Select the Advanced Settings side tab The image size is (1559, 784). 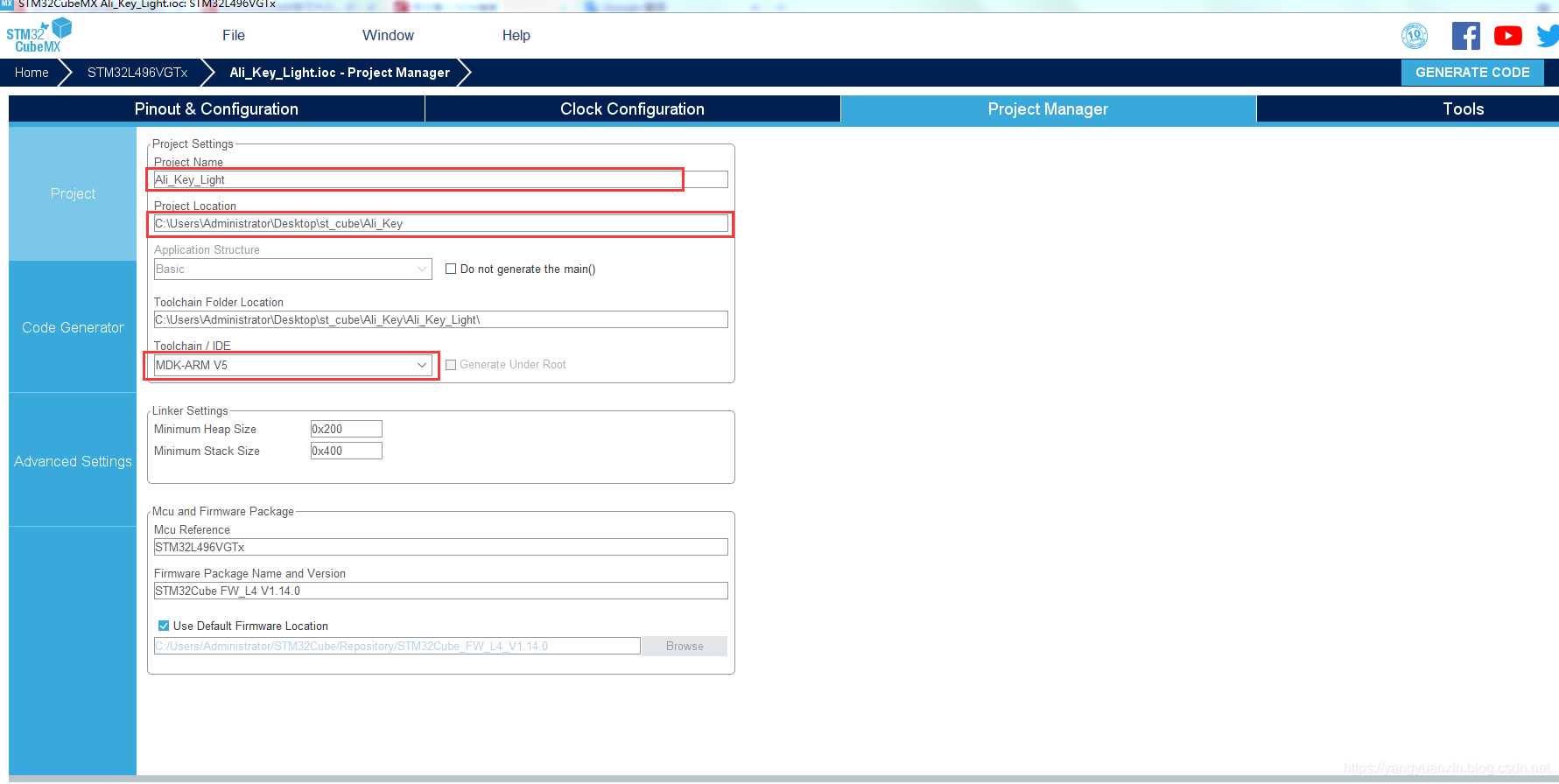73,461
